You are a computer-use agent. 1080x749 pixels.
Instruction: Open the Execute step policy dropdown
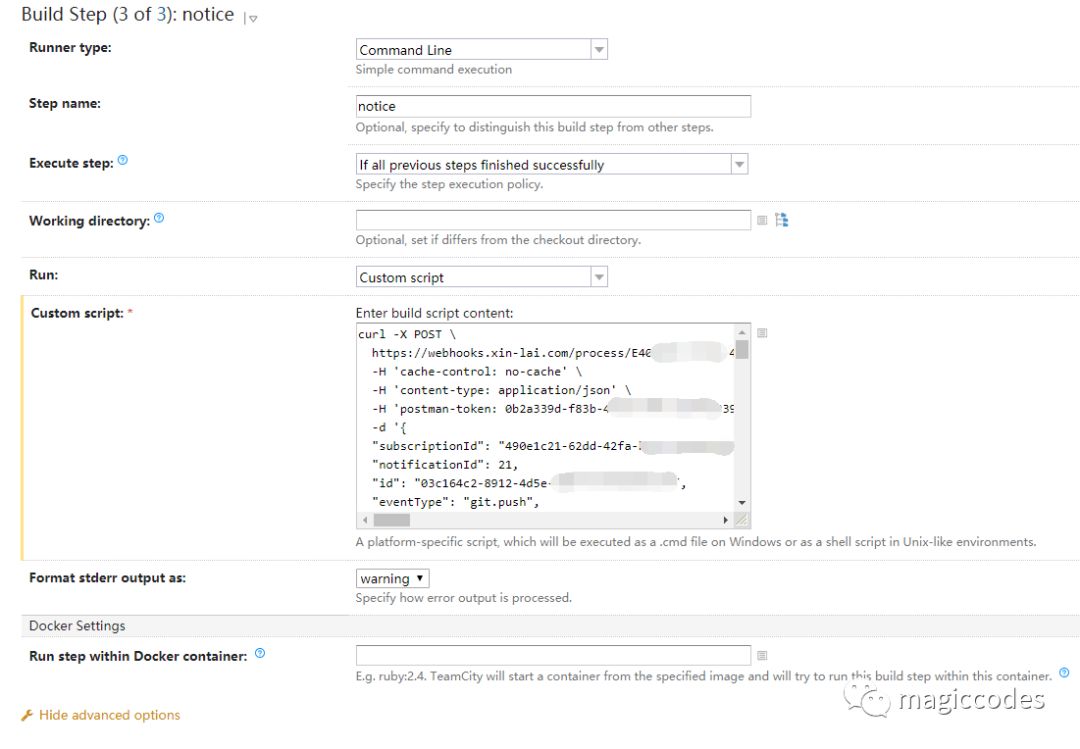(x=552, y=164)
